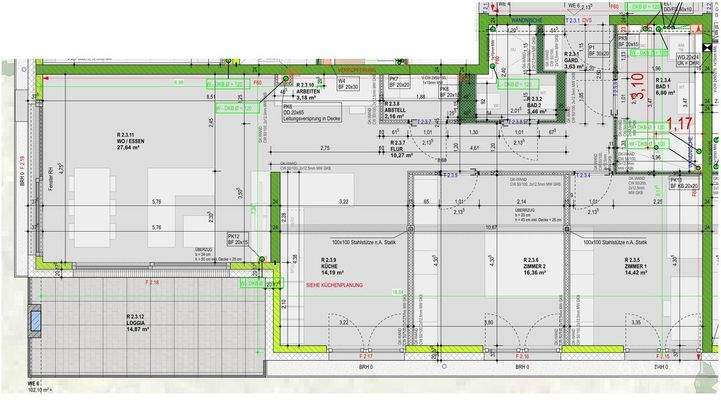The image size is (721, 400).
Task: Select the steel column symbol left of Zimmer 1
Action: 567,229
